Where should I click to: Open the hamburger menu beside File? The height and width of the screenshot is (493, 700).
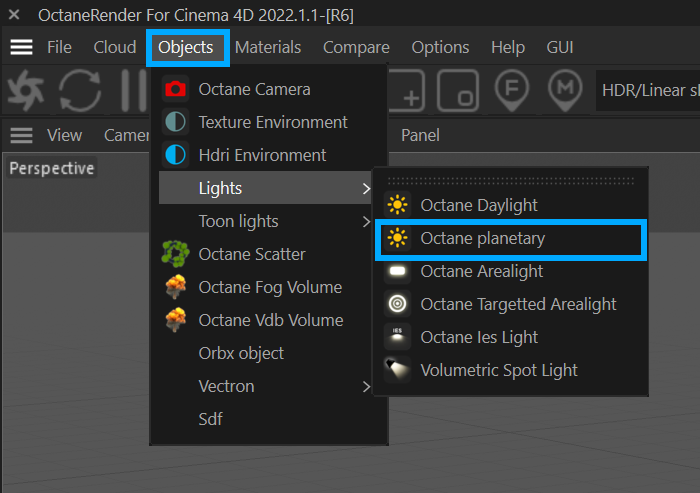click(21, 47)
